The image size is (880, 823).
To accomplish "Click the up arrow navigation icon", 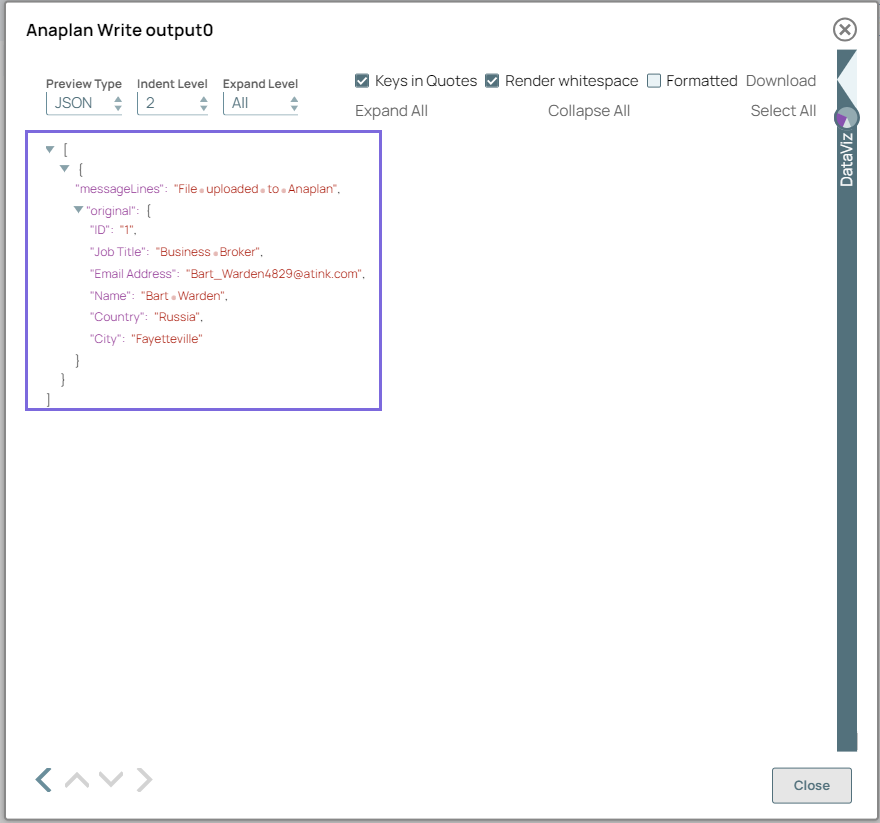I will [77, 779].
